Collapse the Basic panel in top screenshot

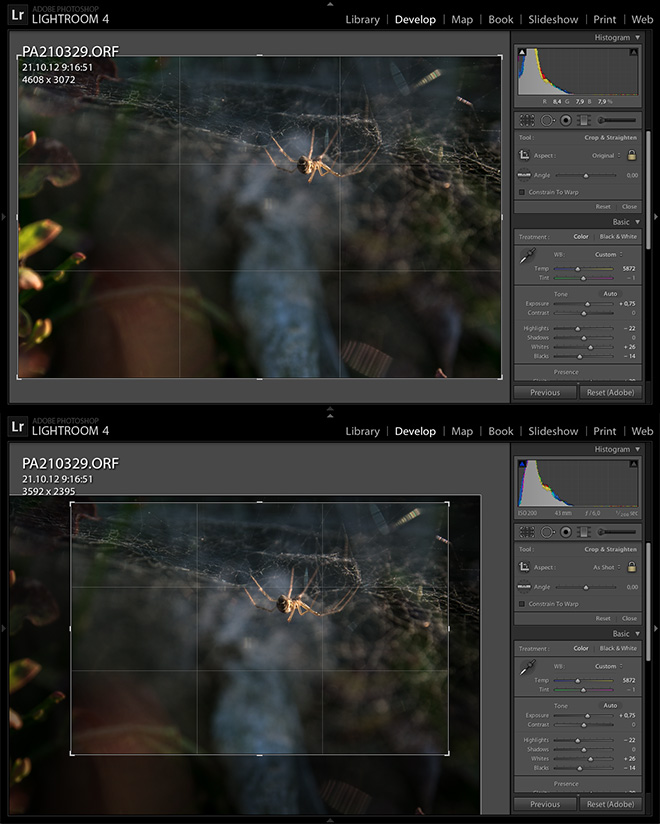(637, 222)
